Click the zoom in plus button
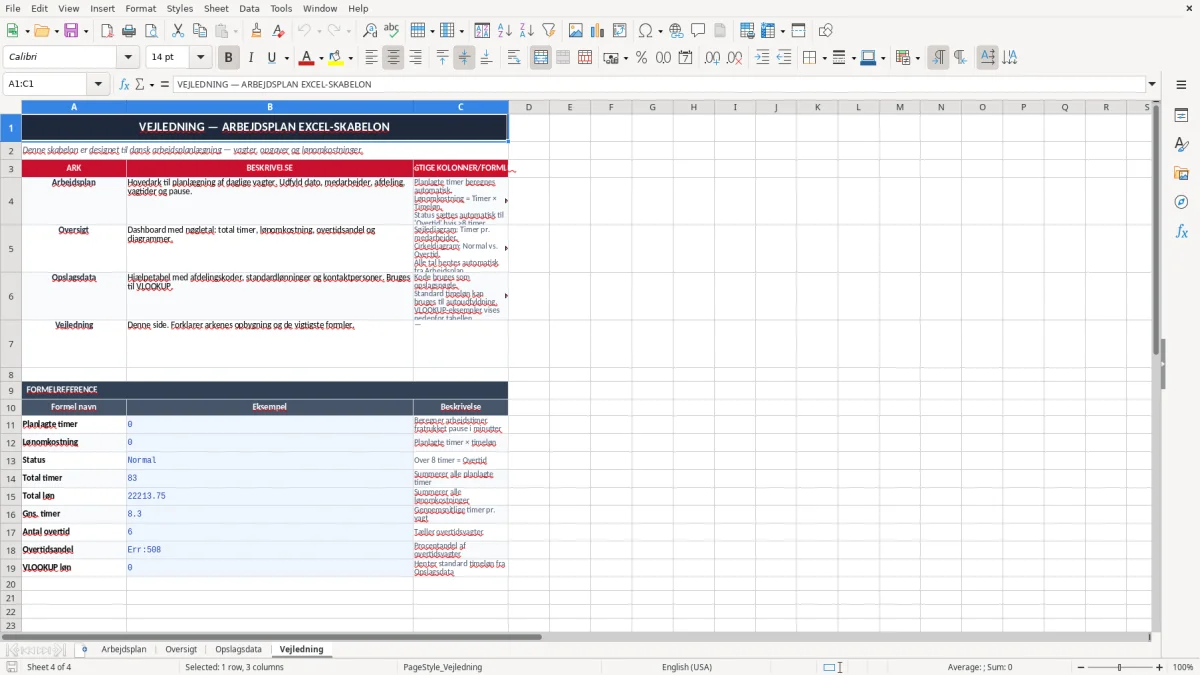Viewport: 1200px width, 675px height. tap(1159, 667)
